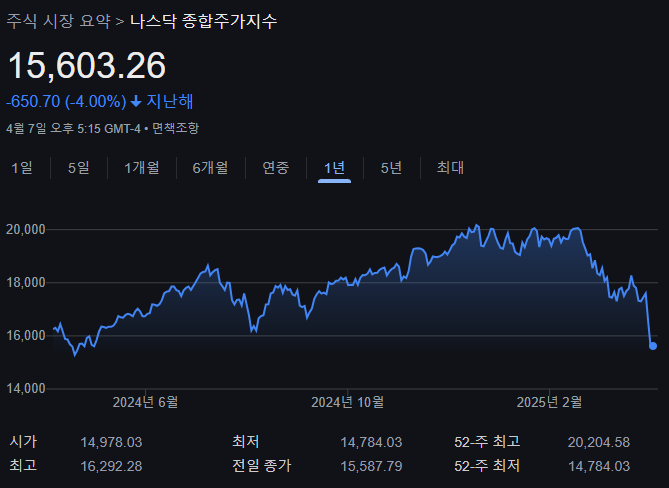Screen dimensions: 669x488
Task: Click the 20,000 y-axis label
Action: pos(26,229)
